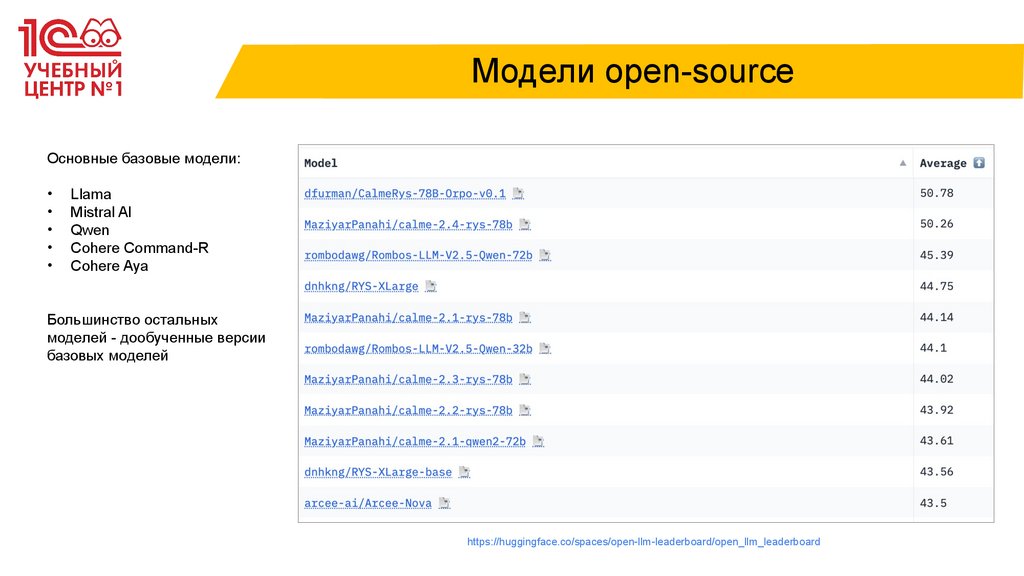Click details icon next to Rombos-LLM-V2.5-Qwen-32b

pyautogui.click(x=545, y=348)
